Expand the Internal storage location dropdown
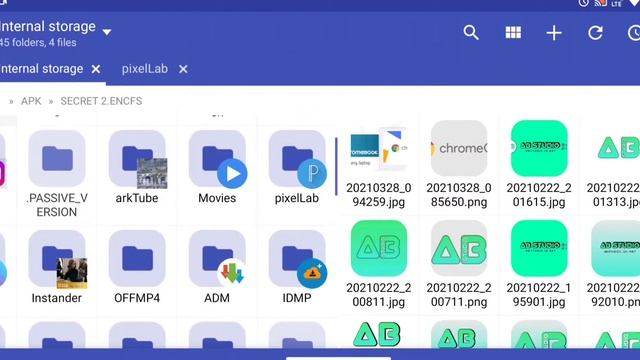The height and width of the screenshot is (360, 640). (x=107, y=32)
